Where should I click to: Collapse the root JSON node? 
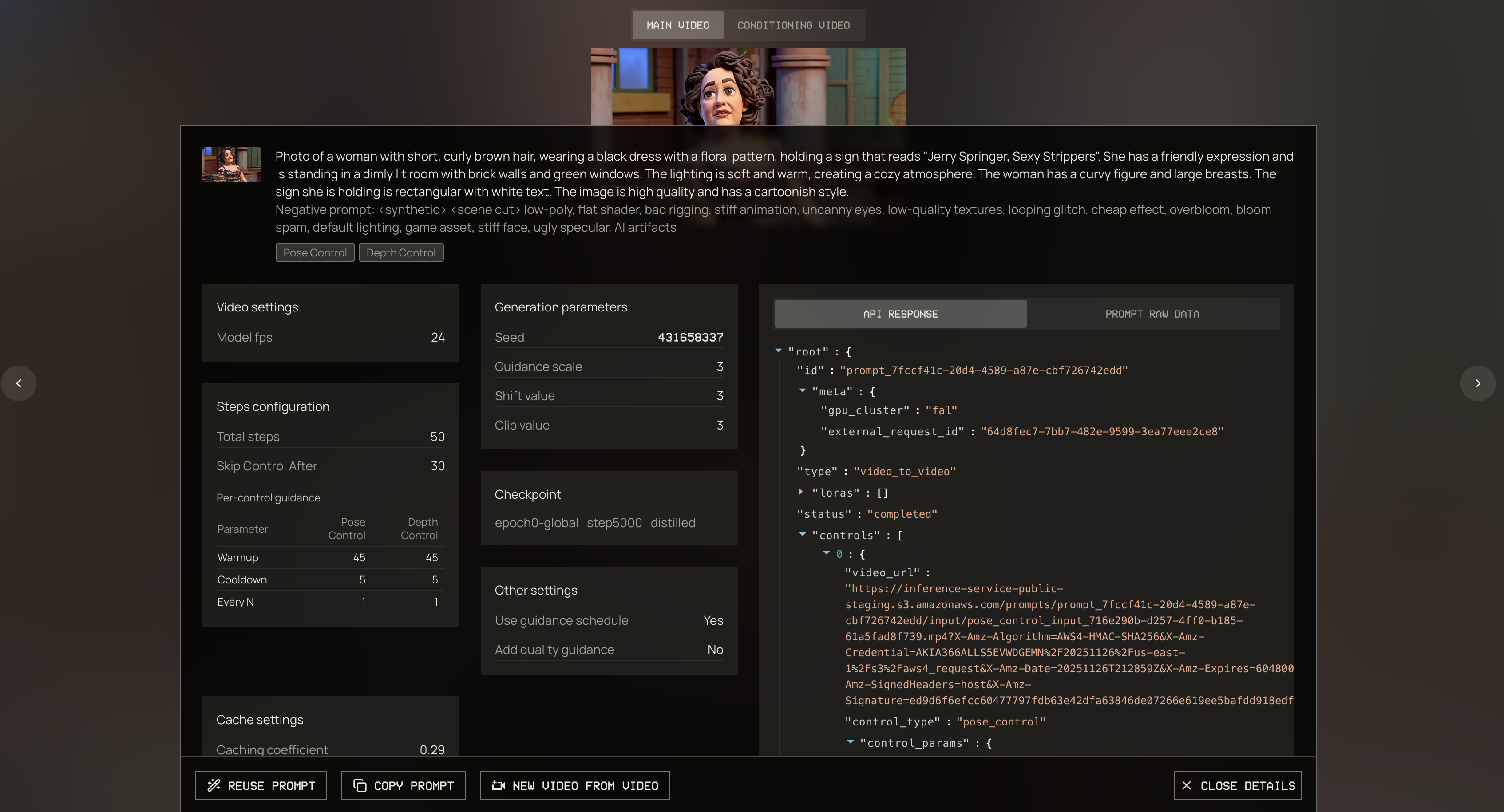778,350
